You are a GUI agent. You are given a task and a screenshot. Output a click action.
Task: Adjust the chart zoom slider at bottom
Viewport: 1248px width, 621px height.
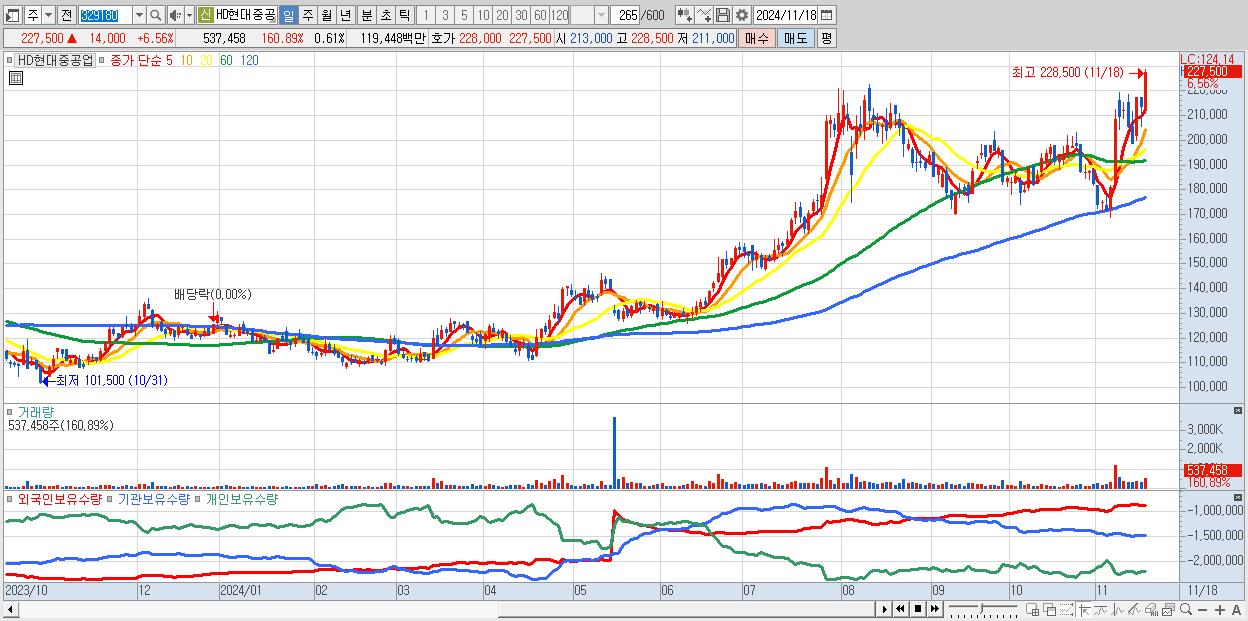[x=982, y=608]
